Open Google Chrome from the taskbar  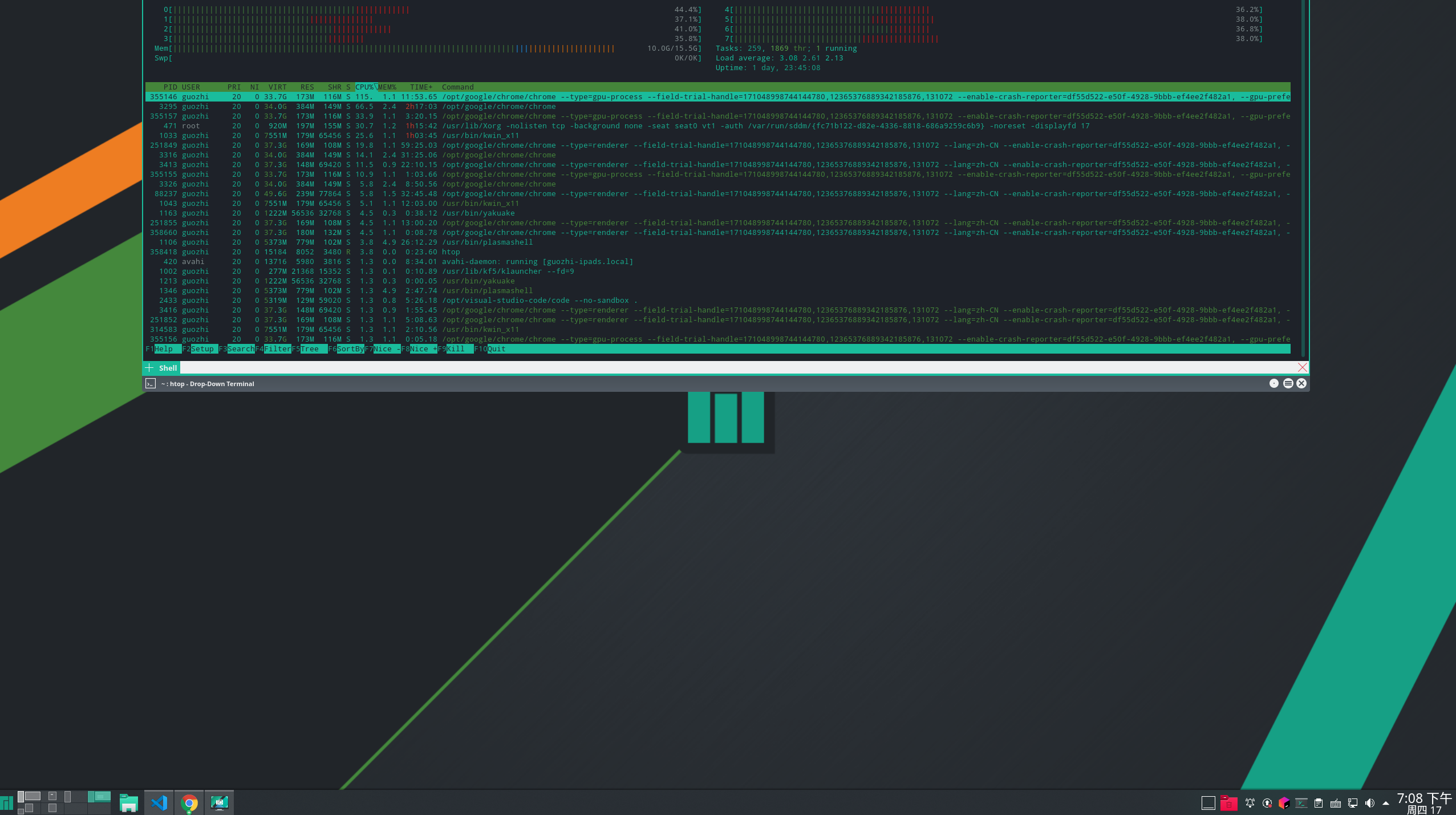[x=189, y=803]
